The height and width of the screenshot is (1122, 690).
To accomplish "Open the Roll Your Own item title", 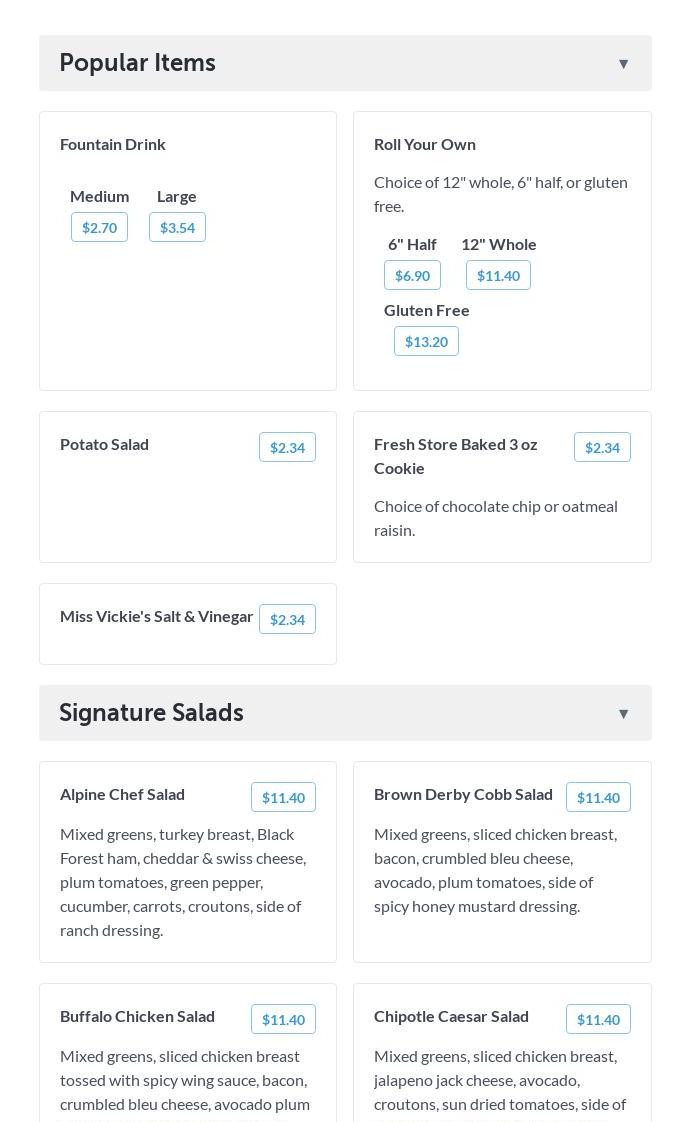I will pos(425,144).
